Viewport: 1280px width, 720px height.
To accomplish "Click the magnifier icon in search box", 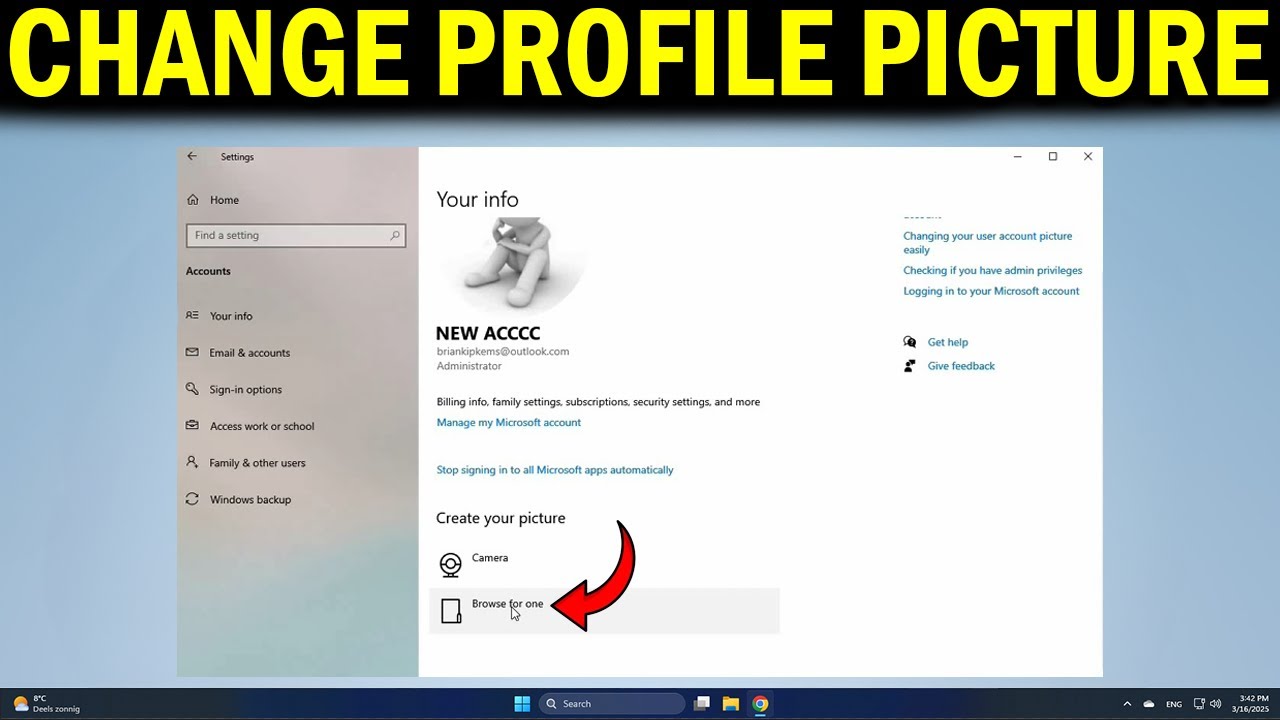I will coord(395,235).
